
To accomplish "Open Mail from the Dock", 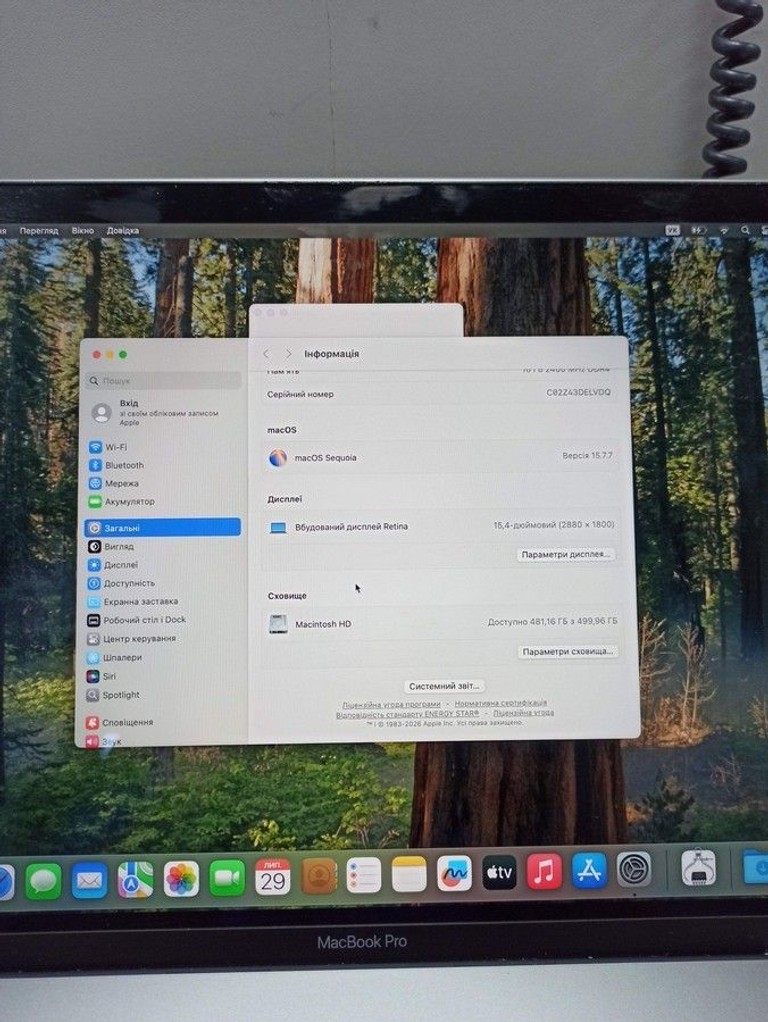I will click(x=89, y=881).
